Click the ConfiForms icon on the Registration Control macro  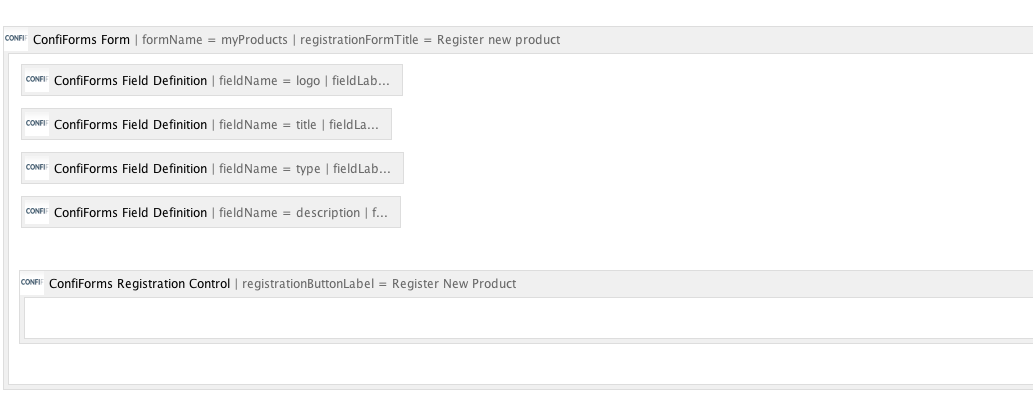[32, 283]
